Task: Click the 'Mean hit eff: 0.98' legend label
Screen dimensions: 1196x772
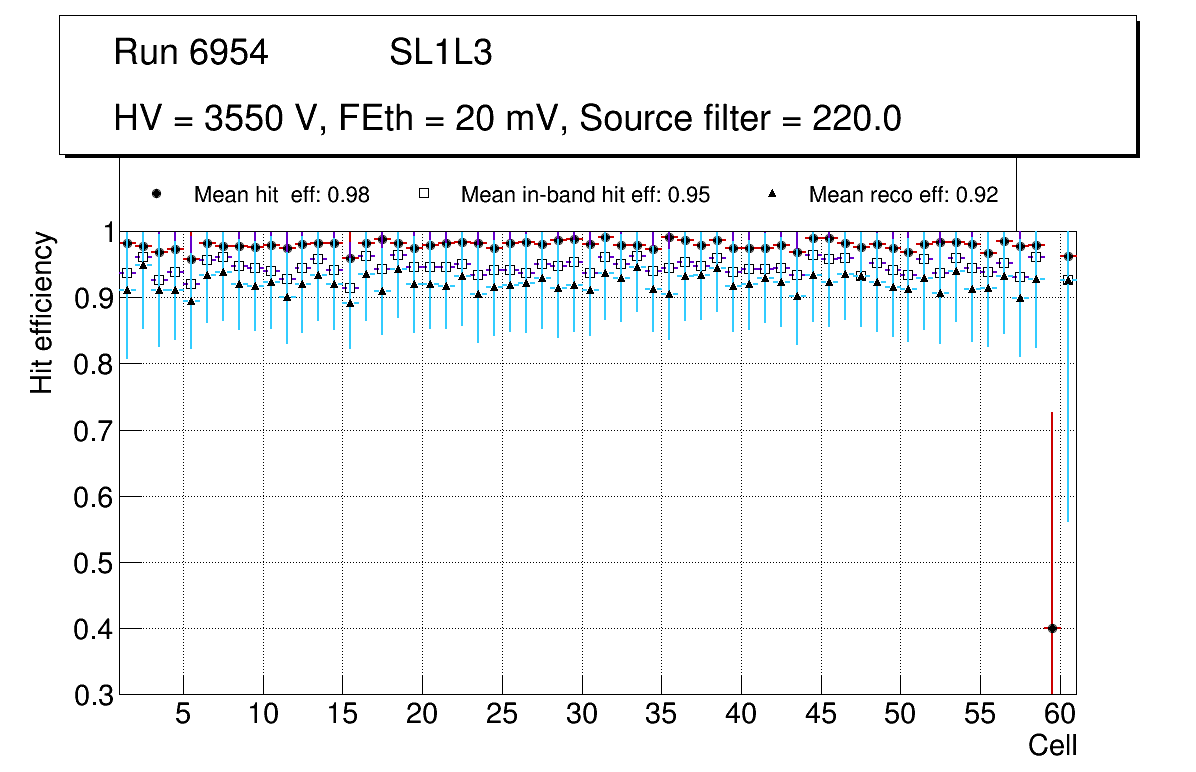Action: 282,195
